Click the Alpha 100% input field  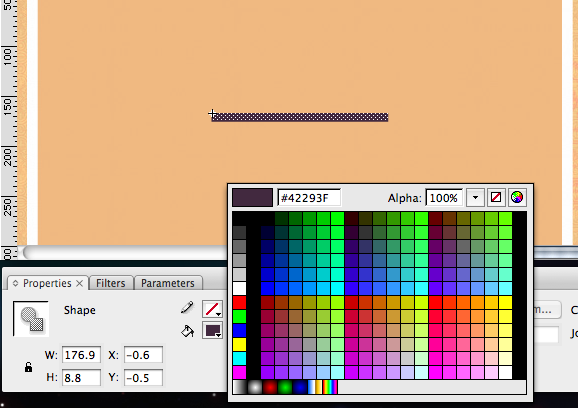click(x=444, y=198)
